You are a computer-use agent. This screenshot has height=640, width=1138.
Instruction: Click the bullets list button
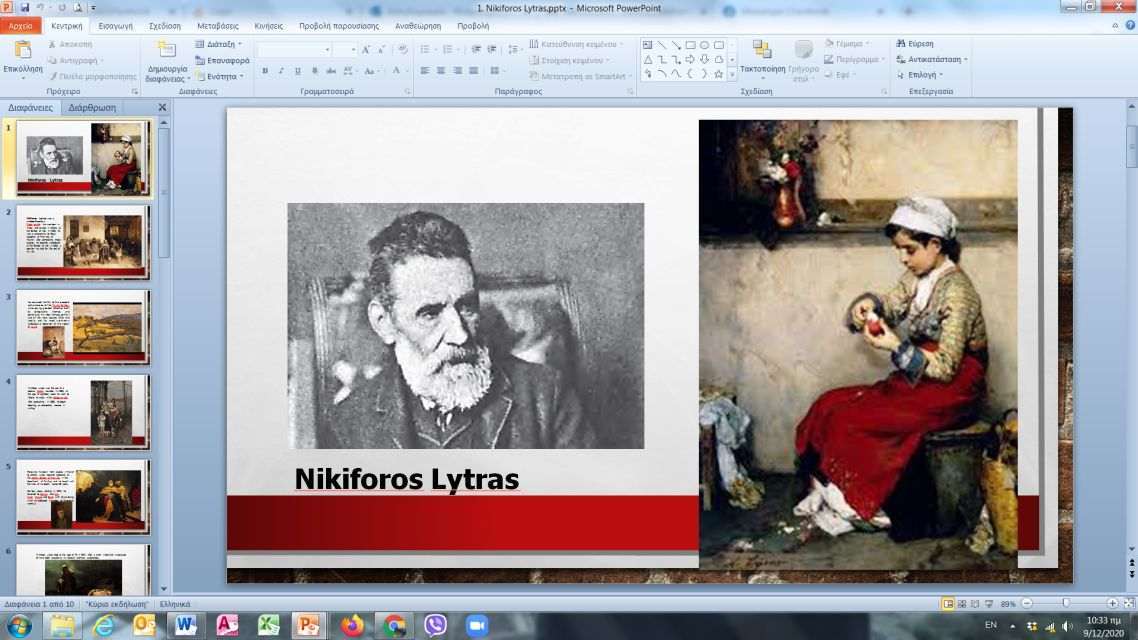point(426,49)
